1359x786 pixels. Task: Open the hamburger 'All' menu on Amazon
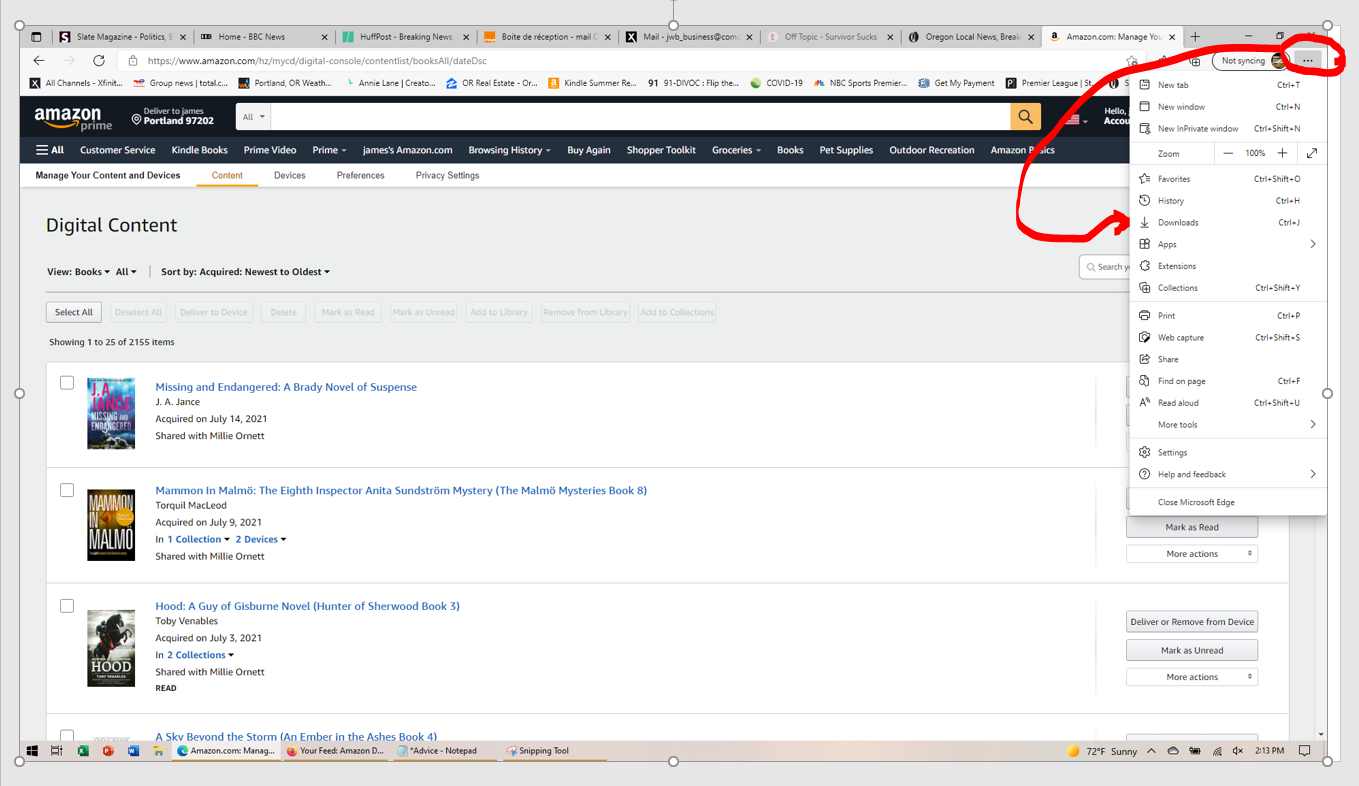tap(48, 150)
